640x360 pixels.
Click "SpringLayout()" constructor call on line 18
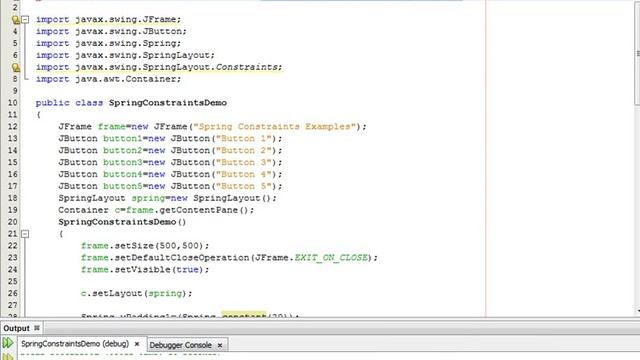(x=232, y=198)
